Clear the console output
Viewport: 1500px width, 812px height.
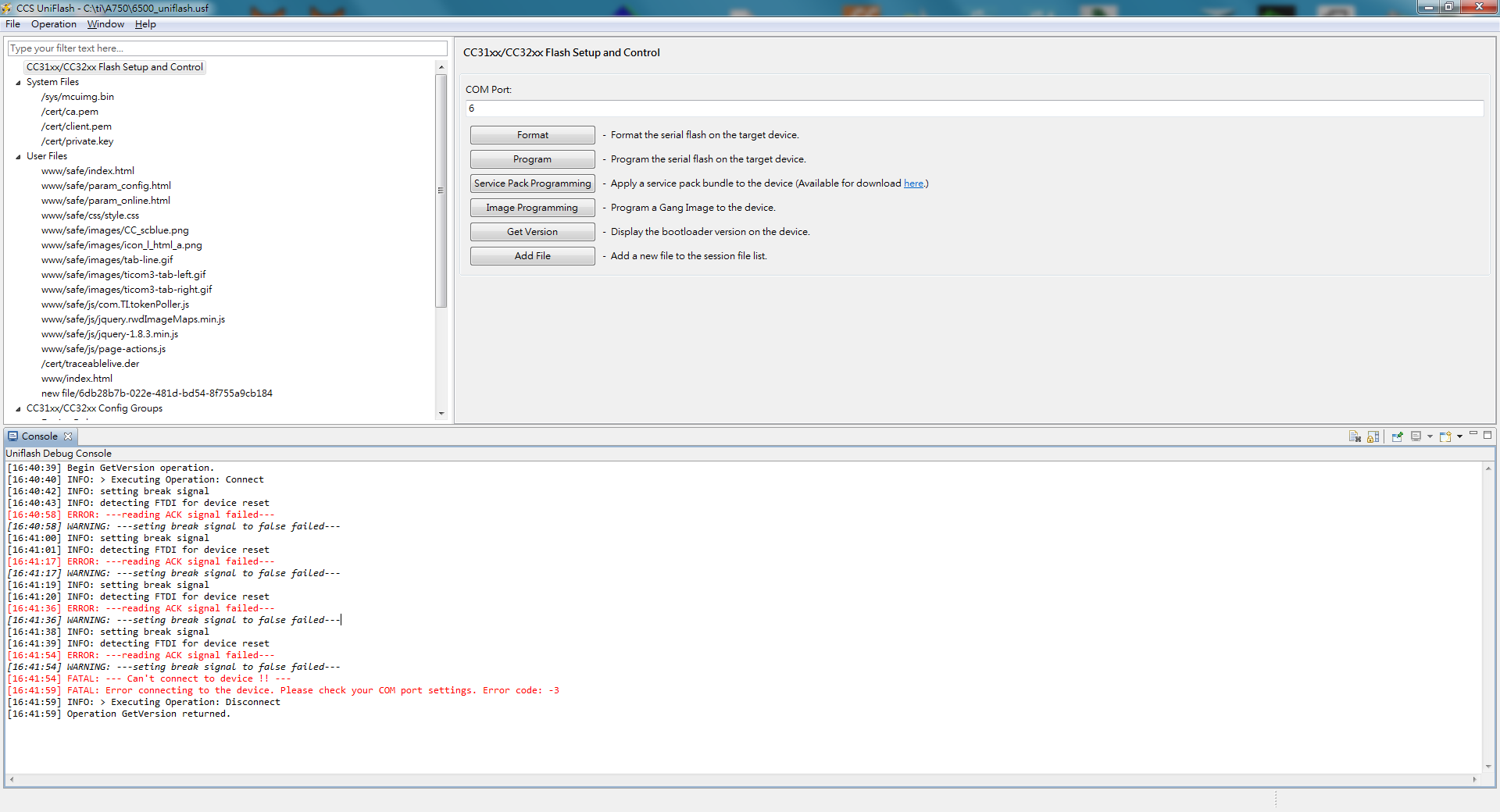click(1355, 436)
